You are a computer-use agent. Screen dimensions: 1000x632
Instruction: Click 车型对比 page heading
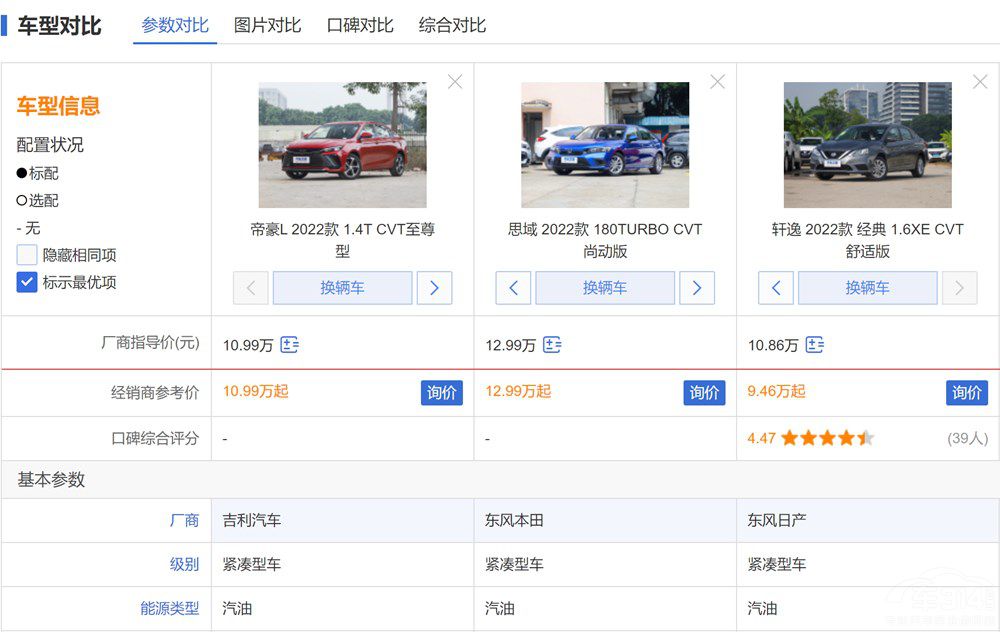click(x=59, y=26)
